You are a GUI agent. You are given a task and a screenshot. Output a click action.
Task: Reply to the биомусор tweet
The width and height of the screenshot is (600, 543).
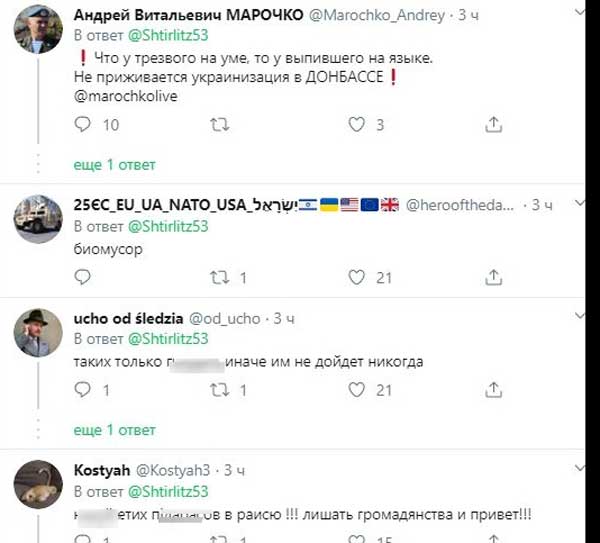[x=84, y=277]
